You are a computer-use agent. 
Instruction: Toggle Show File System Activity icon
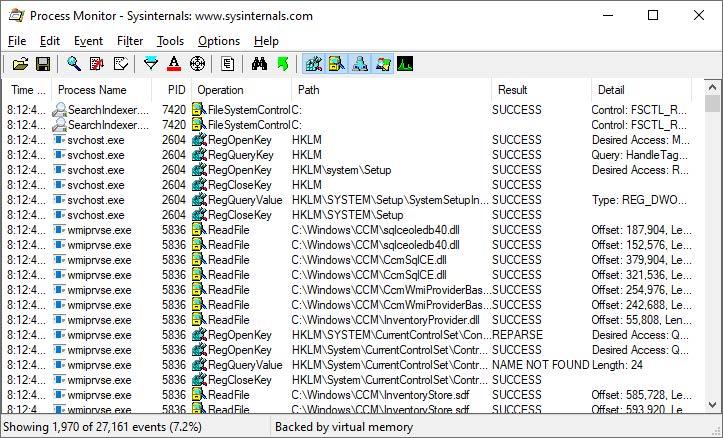[x=337, y=64]
